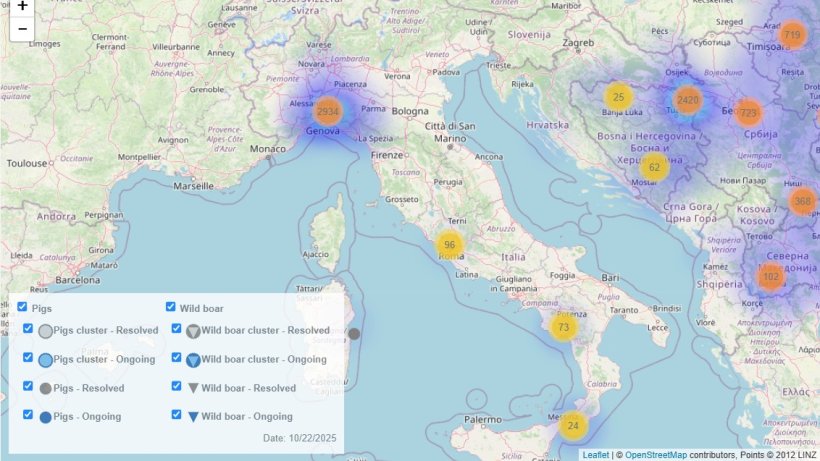820x461 pixels.
Task: Click the 62 cluster marker near Mostar
Action: [655, 167]
